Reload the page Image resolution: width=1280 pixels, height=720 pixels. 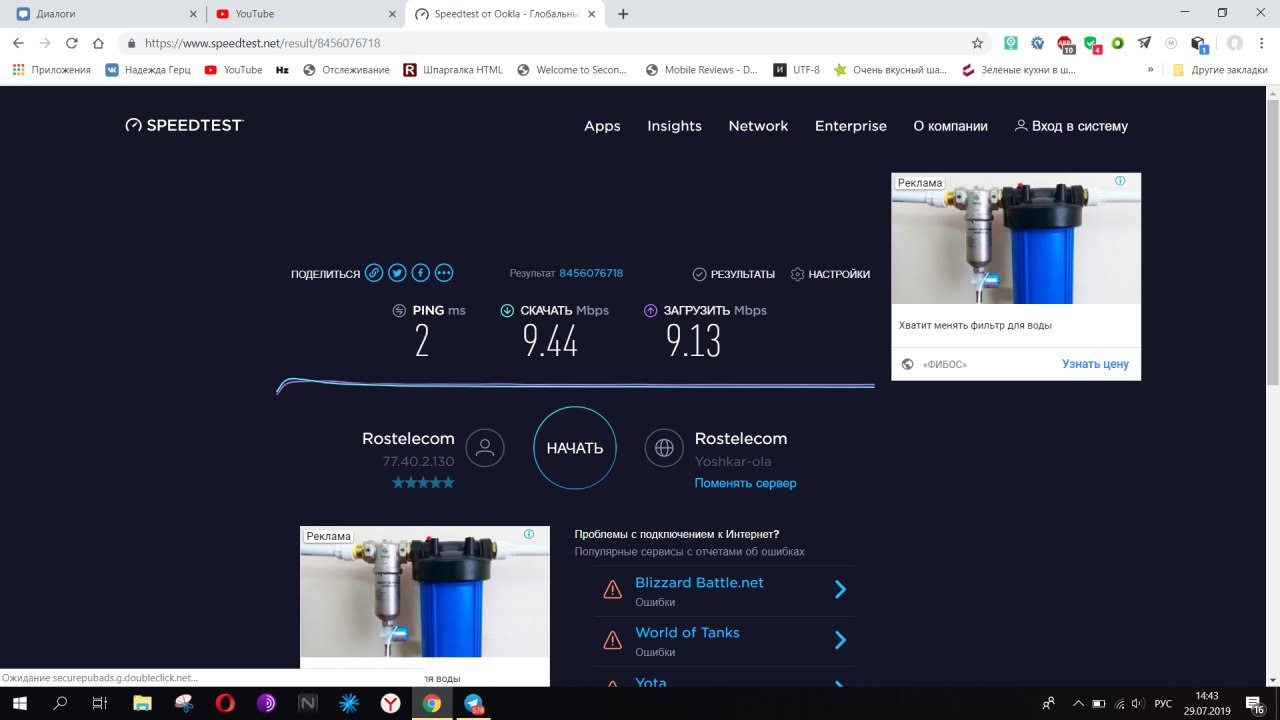click(x=71, y=43)
